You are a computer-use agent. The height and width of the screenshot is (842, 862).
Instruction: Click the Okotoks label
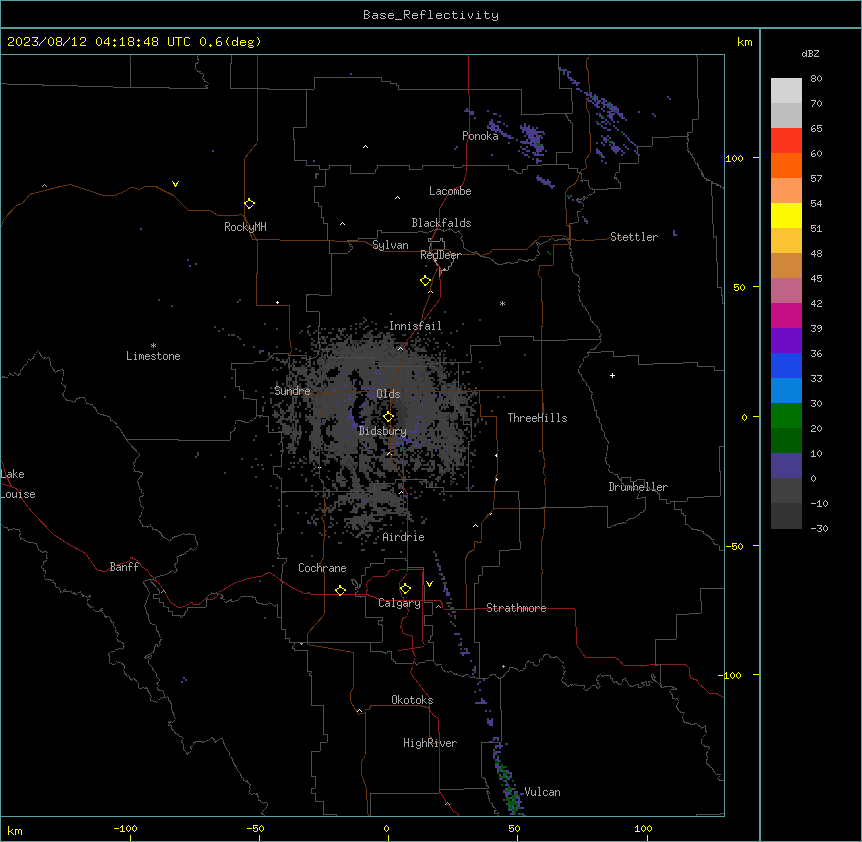[412, 700]
